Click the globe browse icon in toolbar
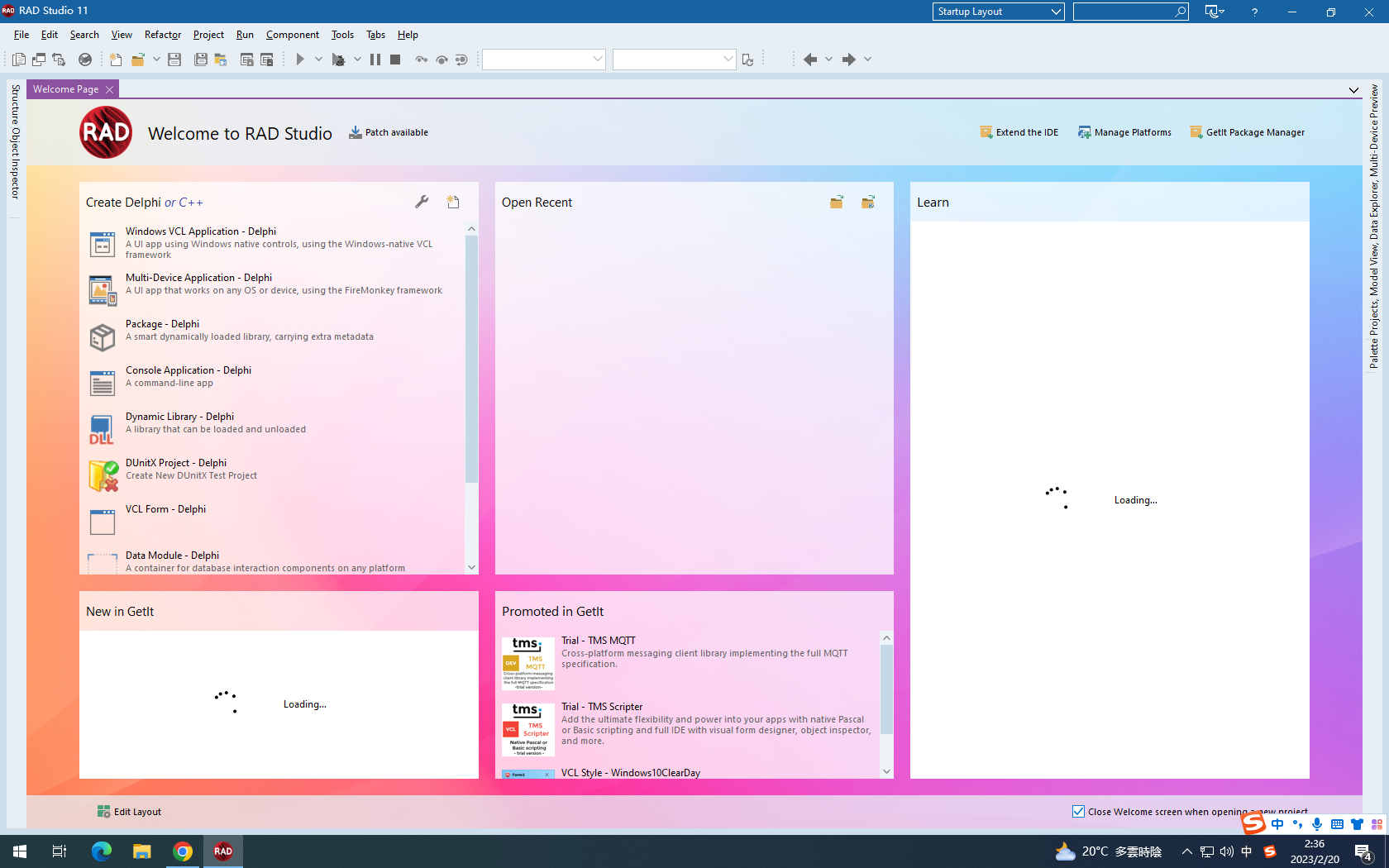The height and width of the screenshot is (868, 1389). 85,60
